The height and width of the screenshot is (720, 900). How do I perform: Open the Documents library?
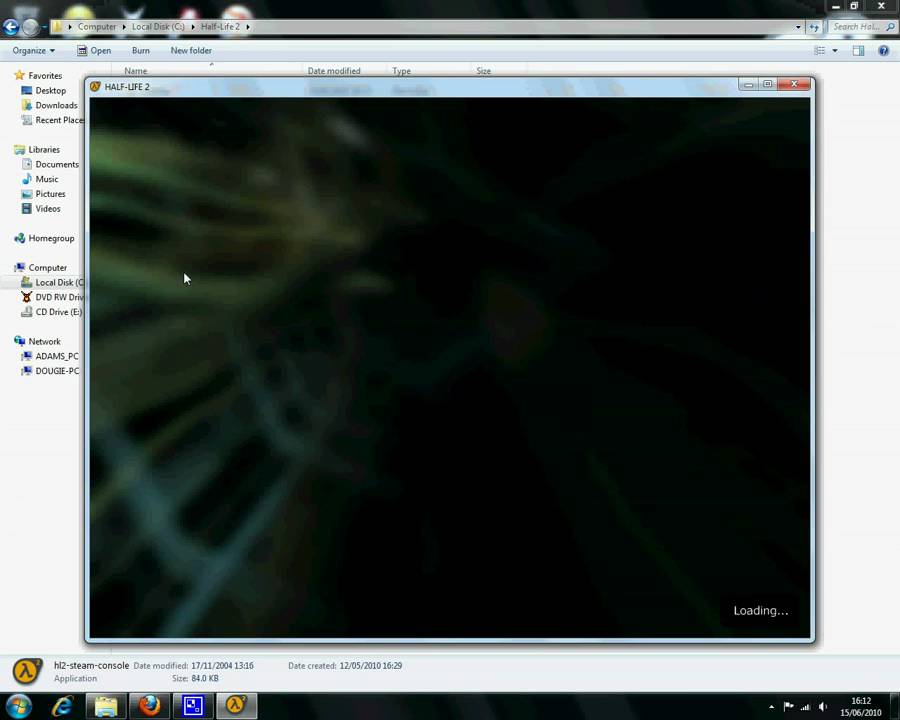click(51, 164)
